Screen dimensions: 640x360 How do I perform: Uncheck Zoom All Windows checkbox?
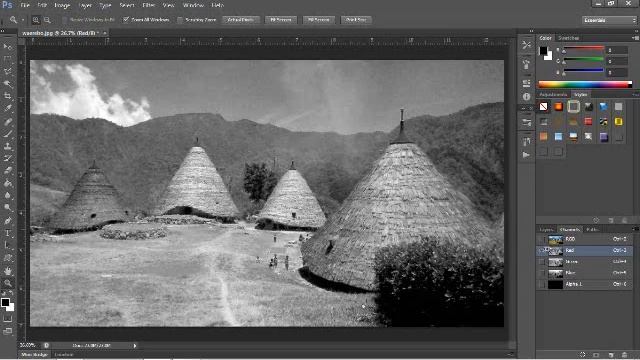point(126,20)
